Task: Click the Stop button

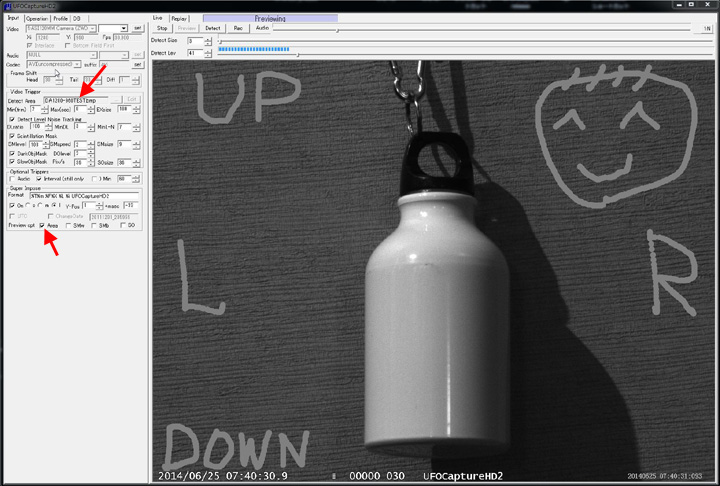Action: coord(162,28)
